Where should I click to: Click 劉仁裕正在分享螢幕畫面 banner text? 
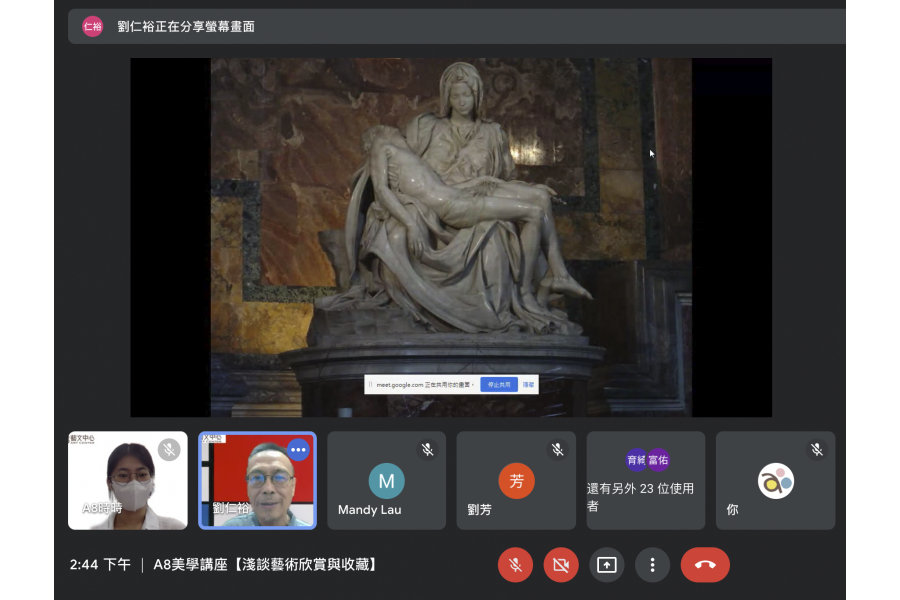186,26
